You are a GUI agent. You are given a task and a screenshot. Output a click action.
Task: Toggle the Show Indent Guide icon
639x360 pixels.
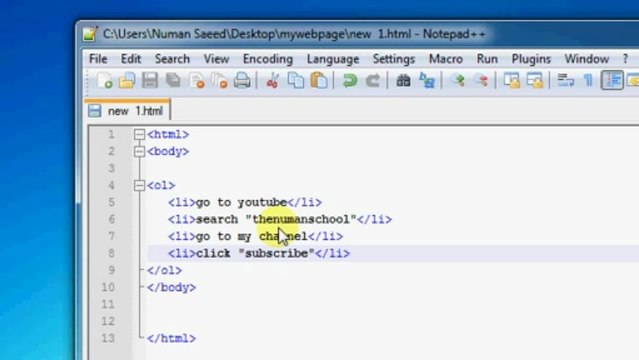coord(612,80)
